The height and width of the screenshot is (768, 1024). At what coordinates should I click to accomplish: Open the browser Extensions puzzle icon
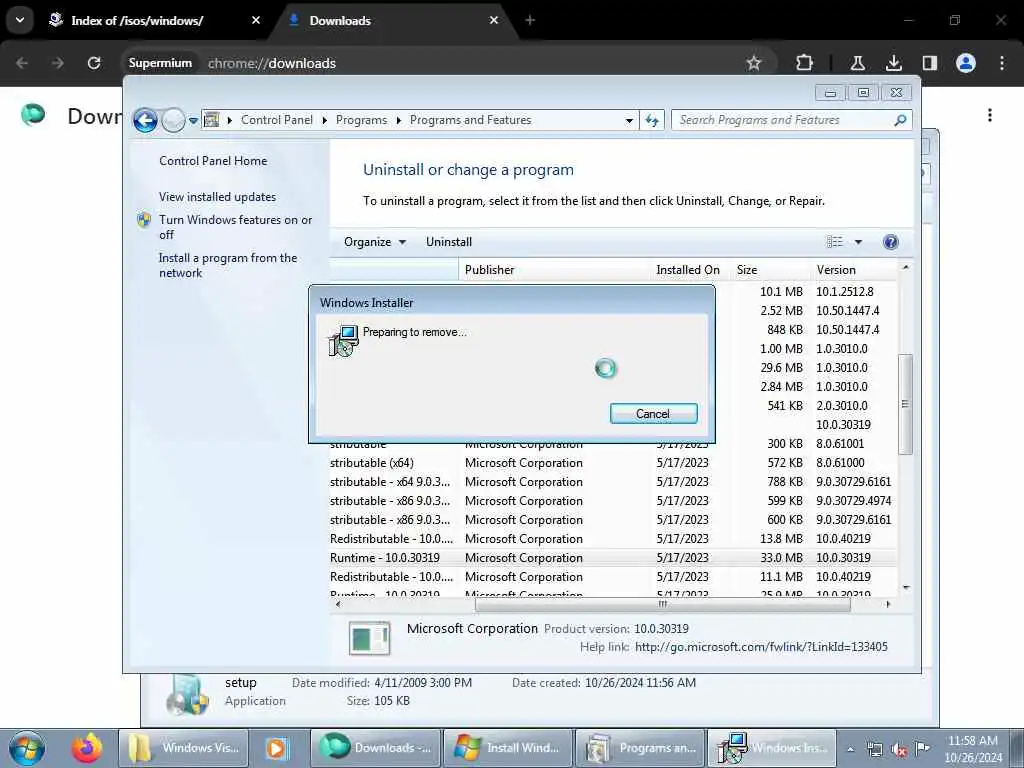[x=805, y=63]
